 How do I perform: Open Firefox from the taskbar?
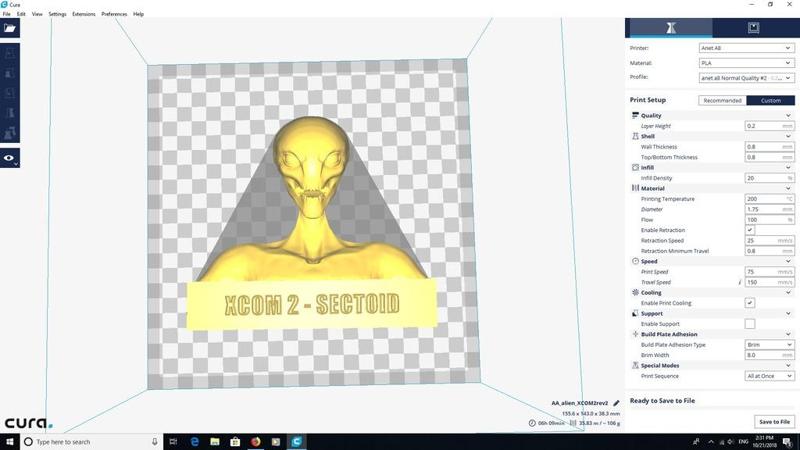click(256, 442)
